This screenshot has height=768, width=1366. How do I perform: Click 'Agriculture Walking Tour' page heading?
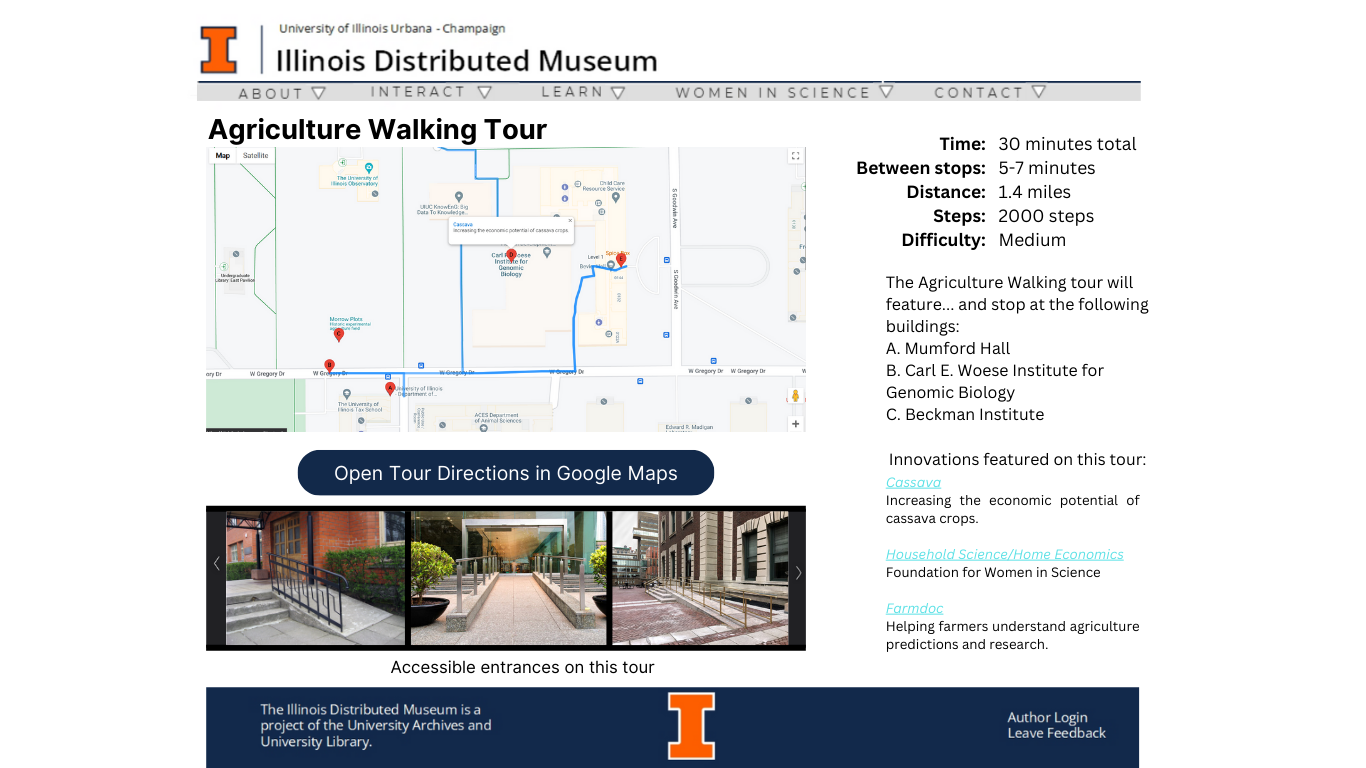click(377, 130)
